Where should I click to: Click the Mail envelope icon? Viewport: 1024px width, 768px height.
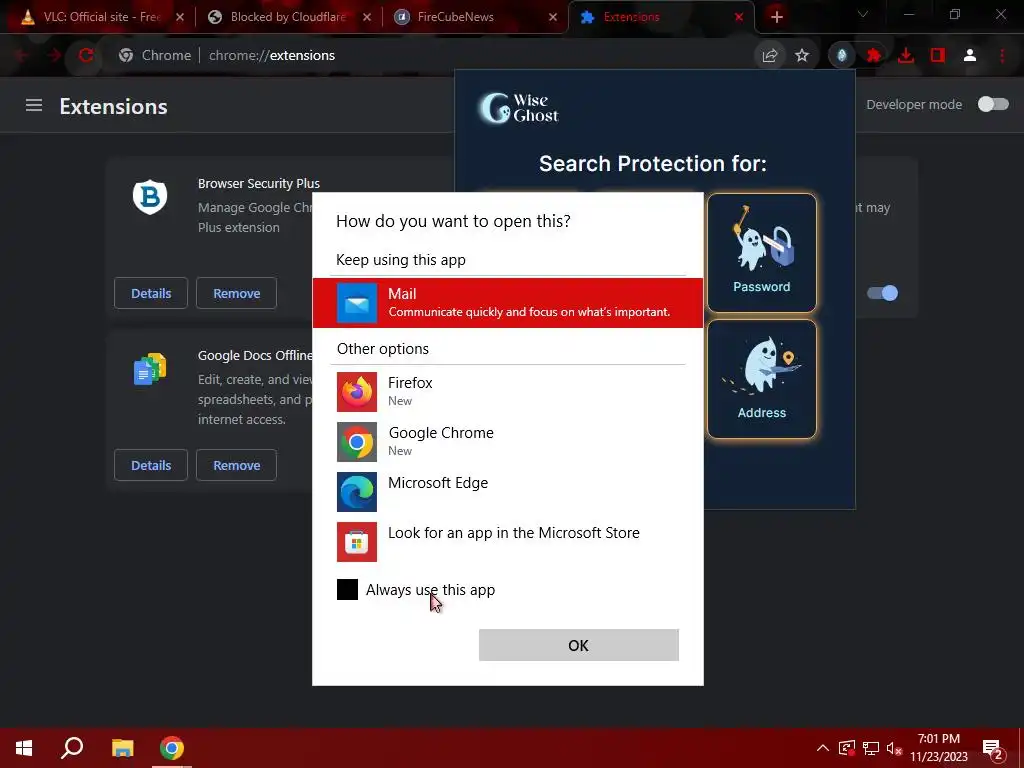click(357, 303)
